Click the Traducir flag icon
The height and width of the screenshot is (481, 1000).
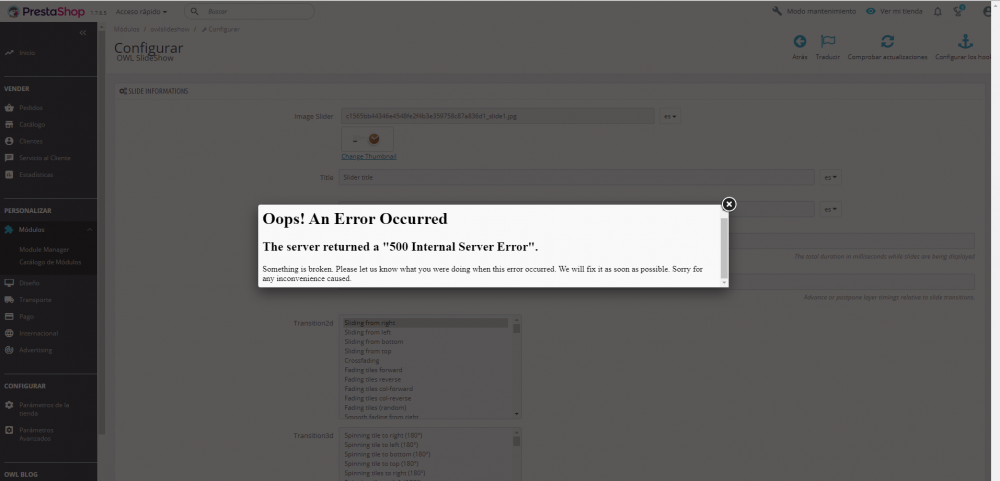coord(827,41)
